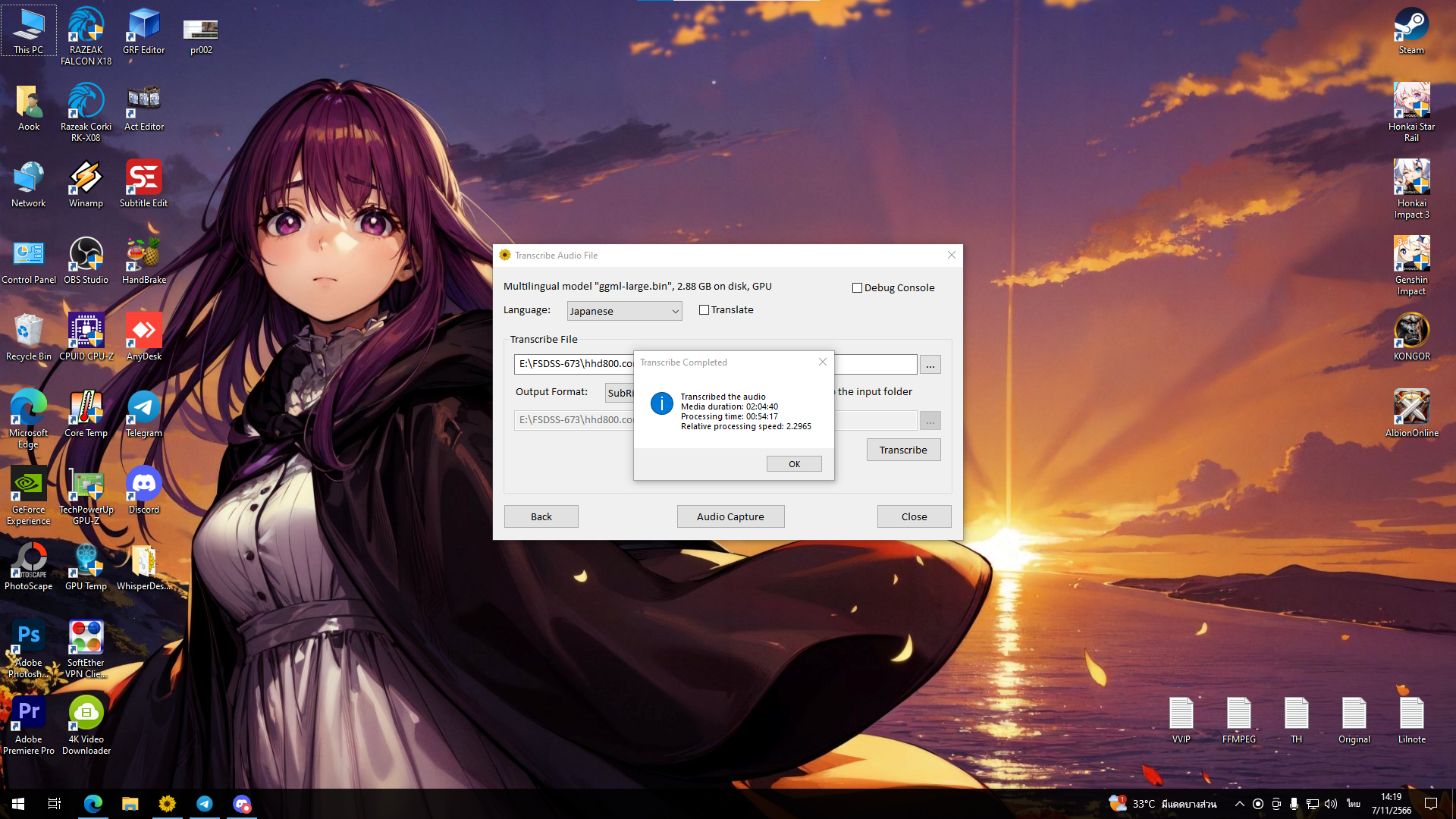Click the Close button in Transcribe window
This screenshot has width=1456, height=819.
pos(914,516)
